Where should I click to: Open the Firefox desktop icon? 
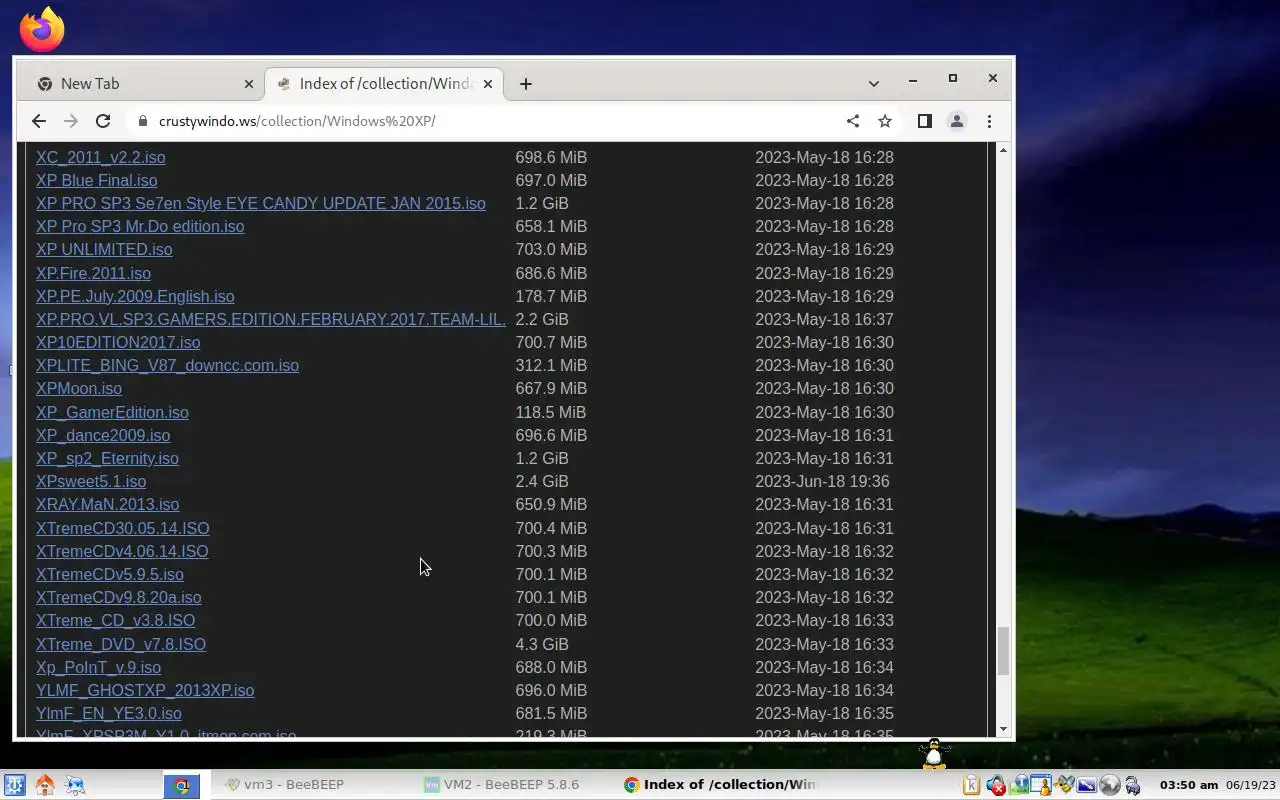click(x=42, y=30)
